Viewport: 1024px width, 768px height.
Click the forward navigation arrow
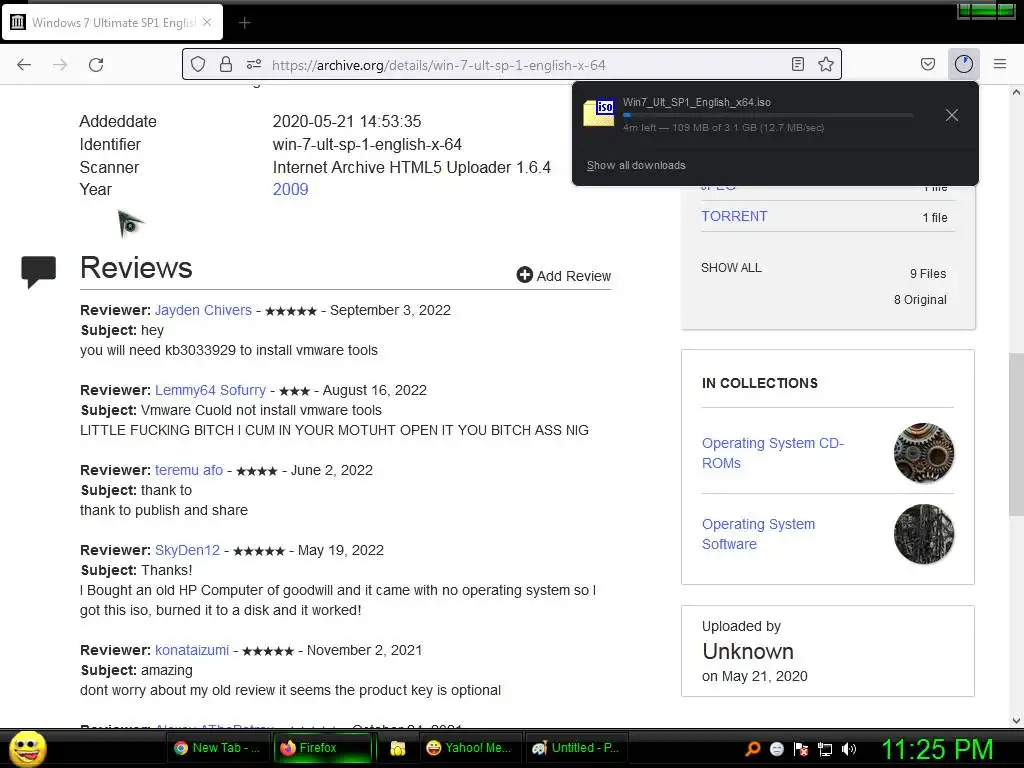coord(60,65)
